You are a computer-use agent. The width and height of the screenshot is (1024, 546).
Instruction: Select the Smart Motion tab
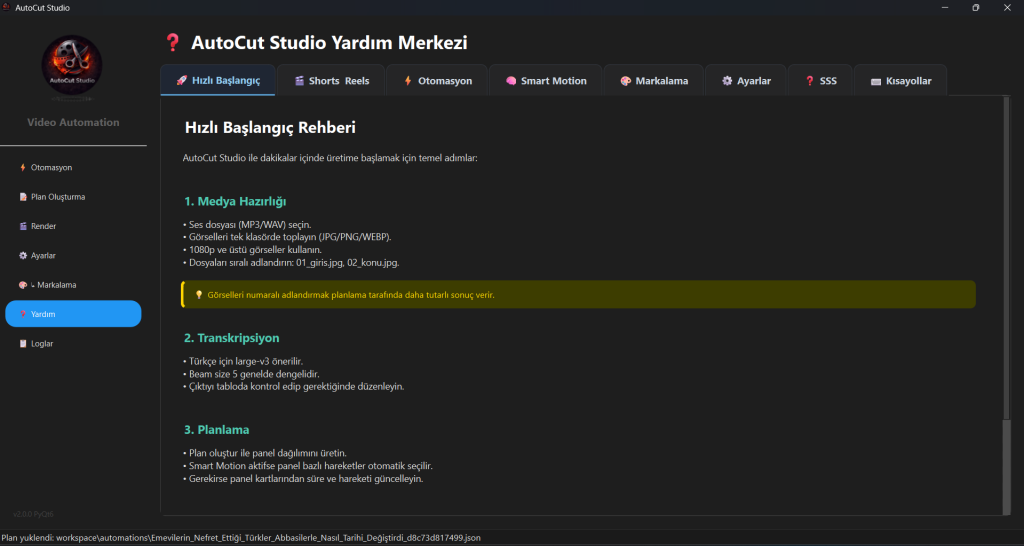point(545,81)
